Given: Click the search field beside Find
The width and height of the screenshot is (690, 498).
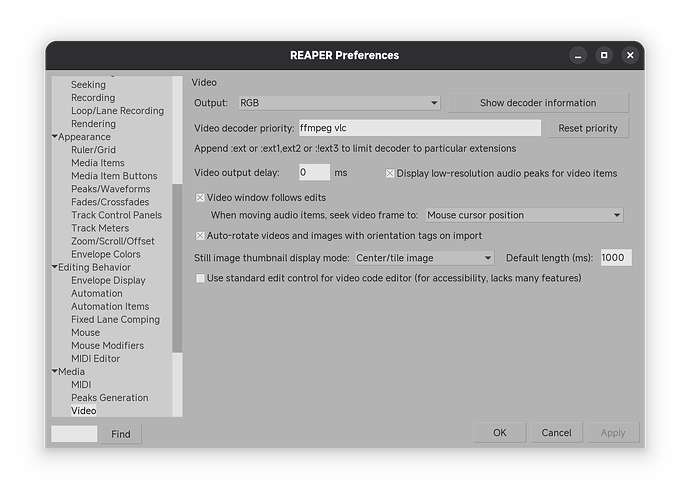Looking at the screenshot, I should coord(74,434).
